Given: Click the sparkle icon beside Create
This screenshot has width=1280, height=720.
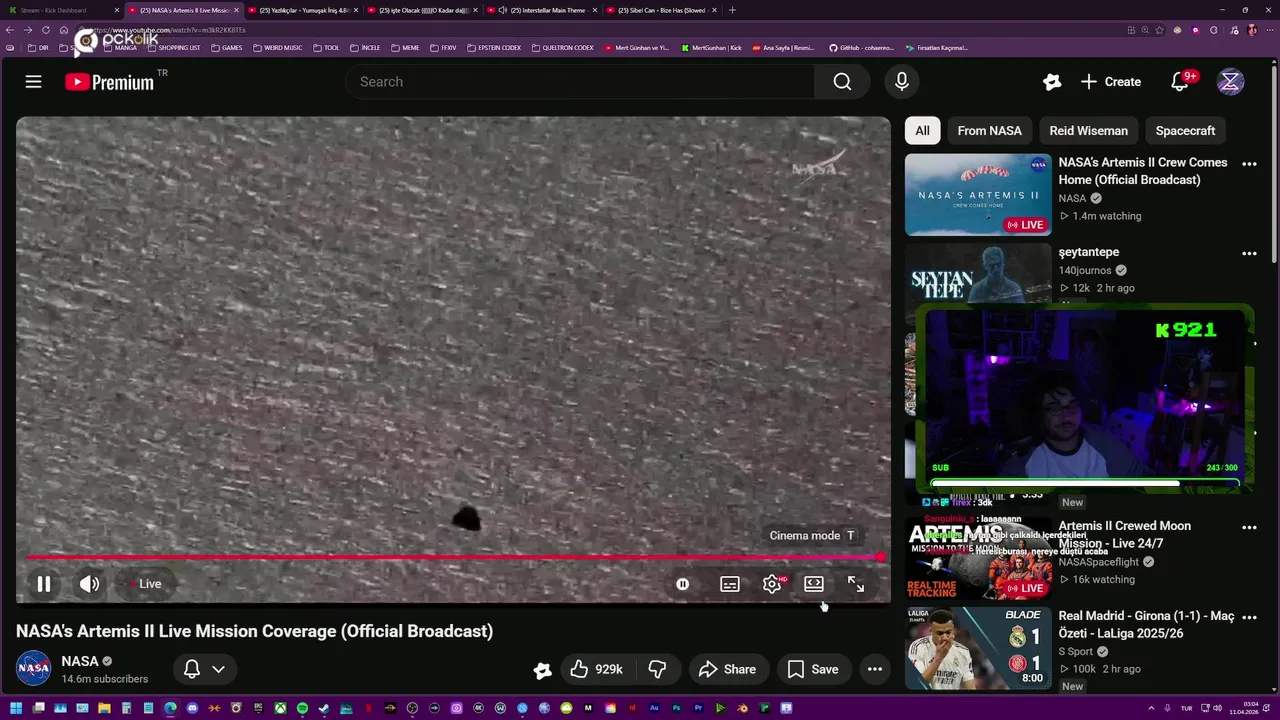Looking at the screenshot, I should tap(1051, 82).
